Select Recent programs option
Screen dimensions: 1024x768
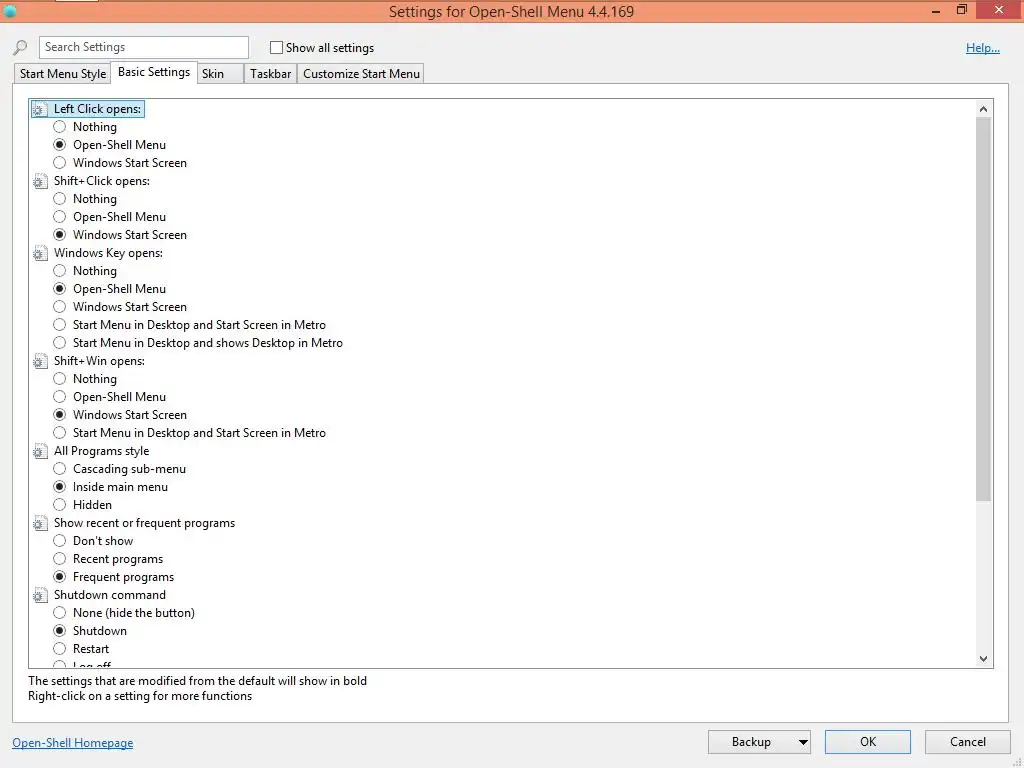click(59, 559)
